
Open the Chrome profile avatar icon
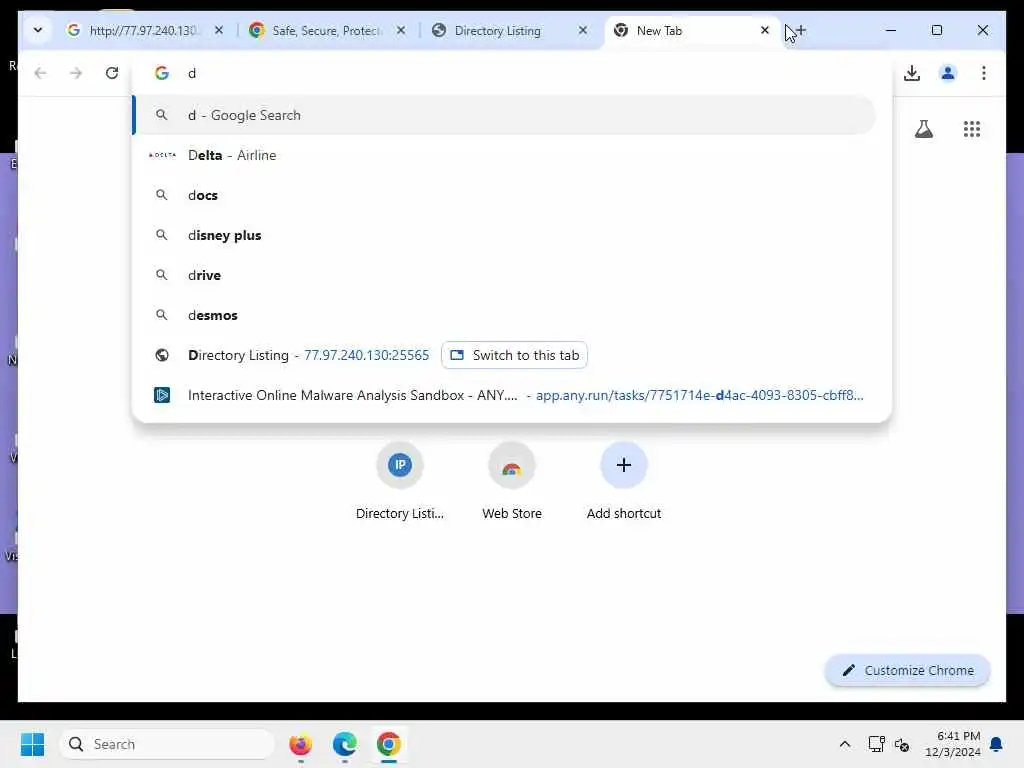pos(948,73)
